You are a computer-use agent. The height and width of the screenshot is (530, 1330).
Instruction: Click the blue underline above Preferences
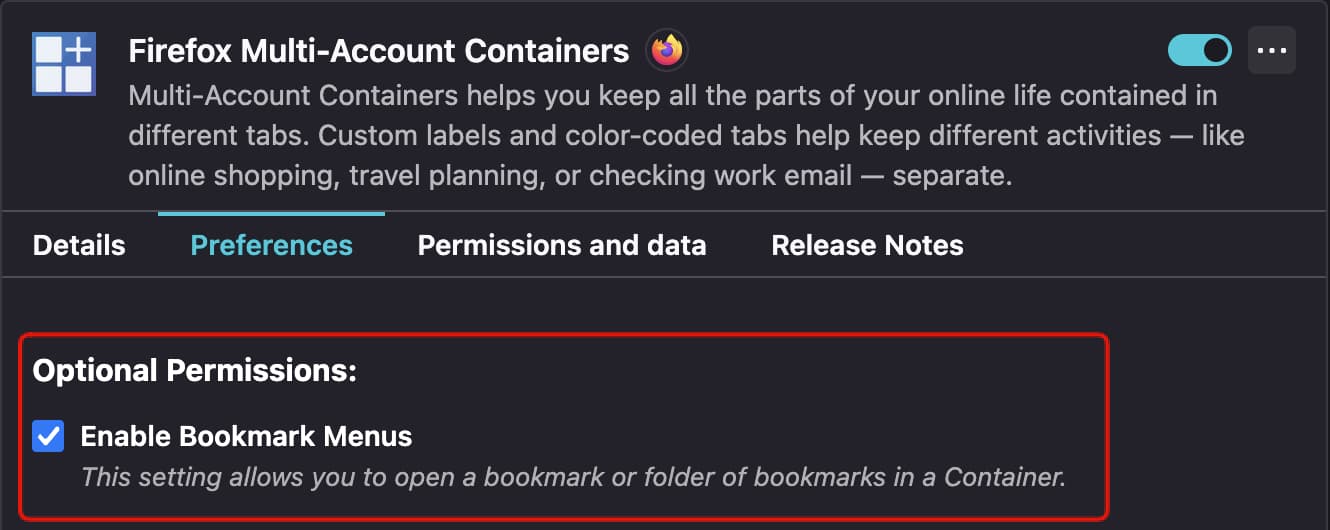(x=271, y=213)
